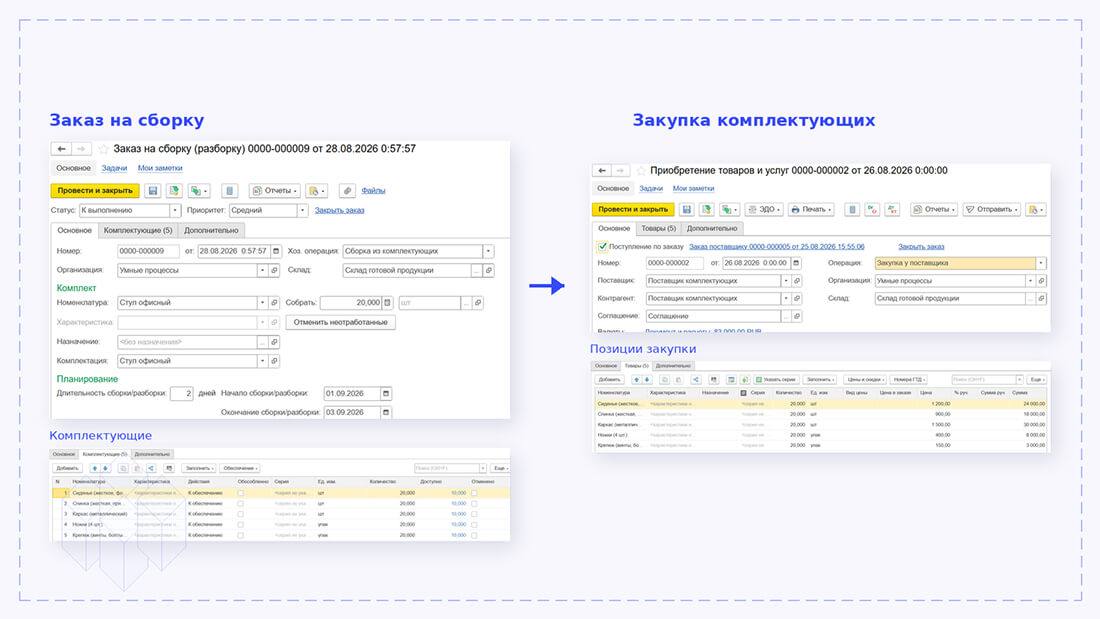
Task: Toggle Отменено checkbox for Спинка row
Action: (474, 504)
